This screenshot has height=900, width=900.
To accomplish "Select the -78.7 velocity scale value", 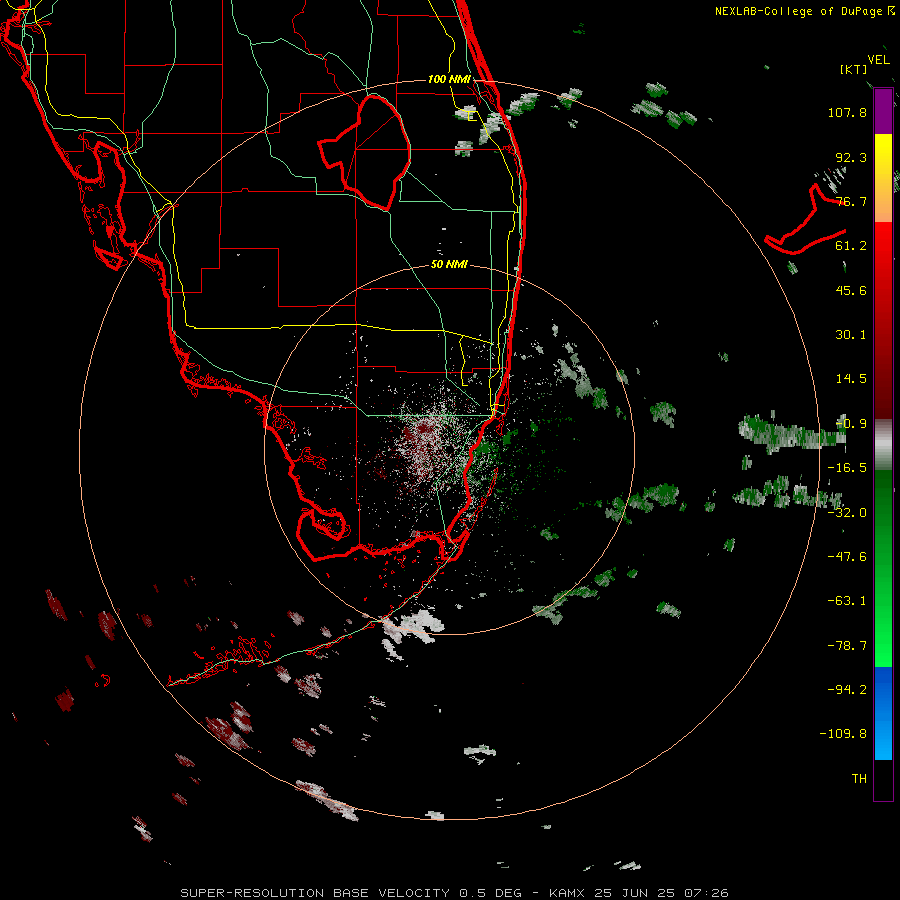I will (847, 646).
